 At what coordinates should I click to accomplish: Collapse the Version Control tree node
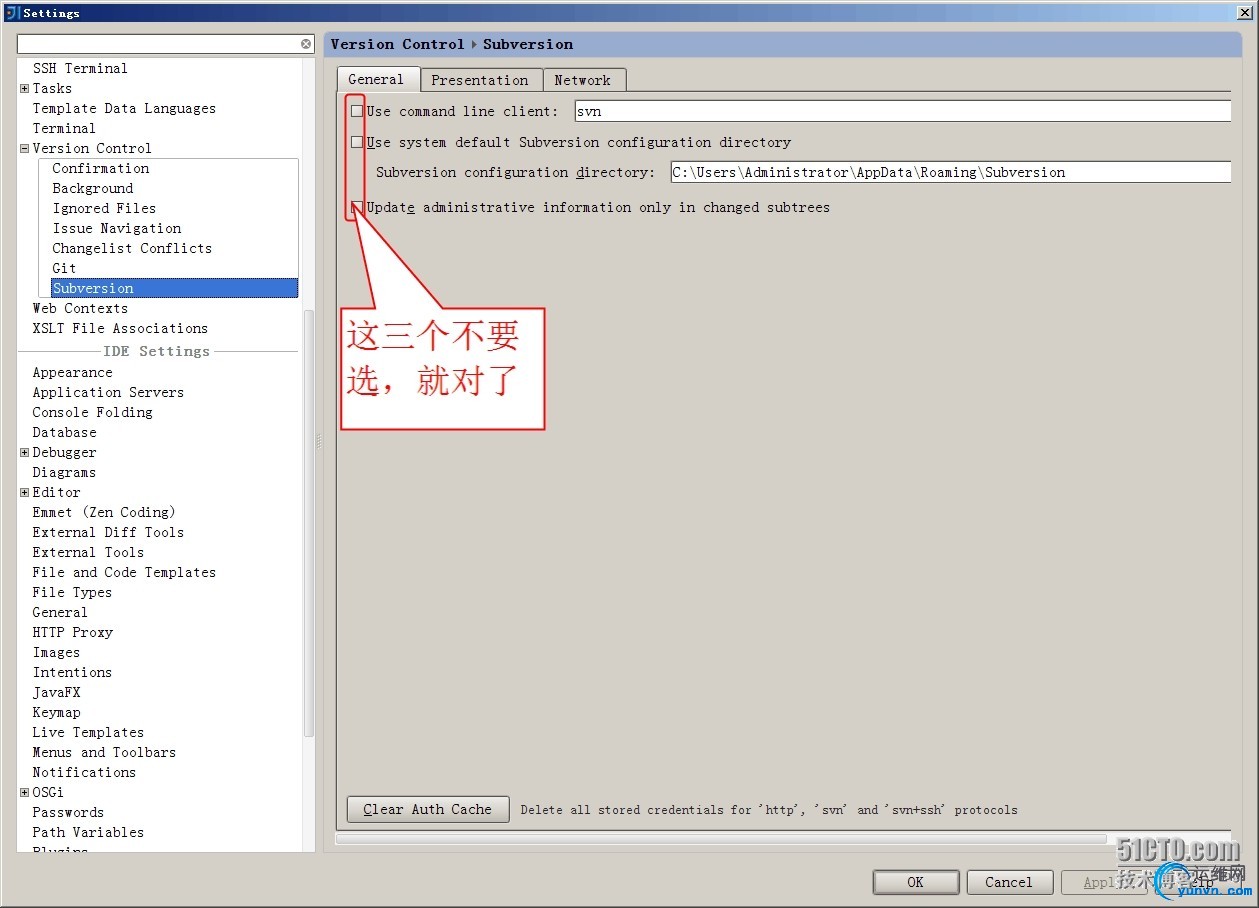[24, 148]
